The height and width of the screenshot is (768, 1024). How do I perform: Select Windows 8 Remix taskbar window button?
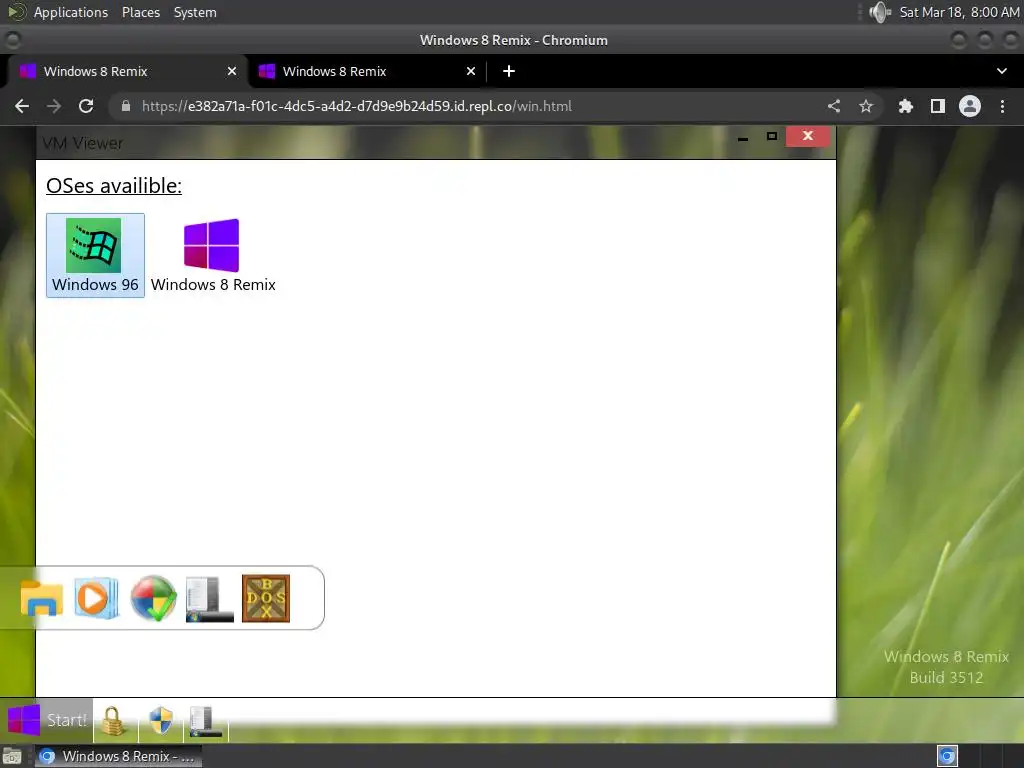[x=118, y=756]
